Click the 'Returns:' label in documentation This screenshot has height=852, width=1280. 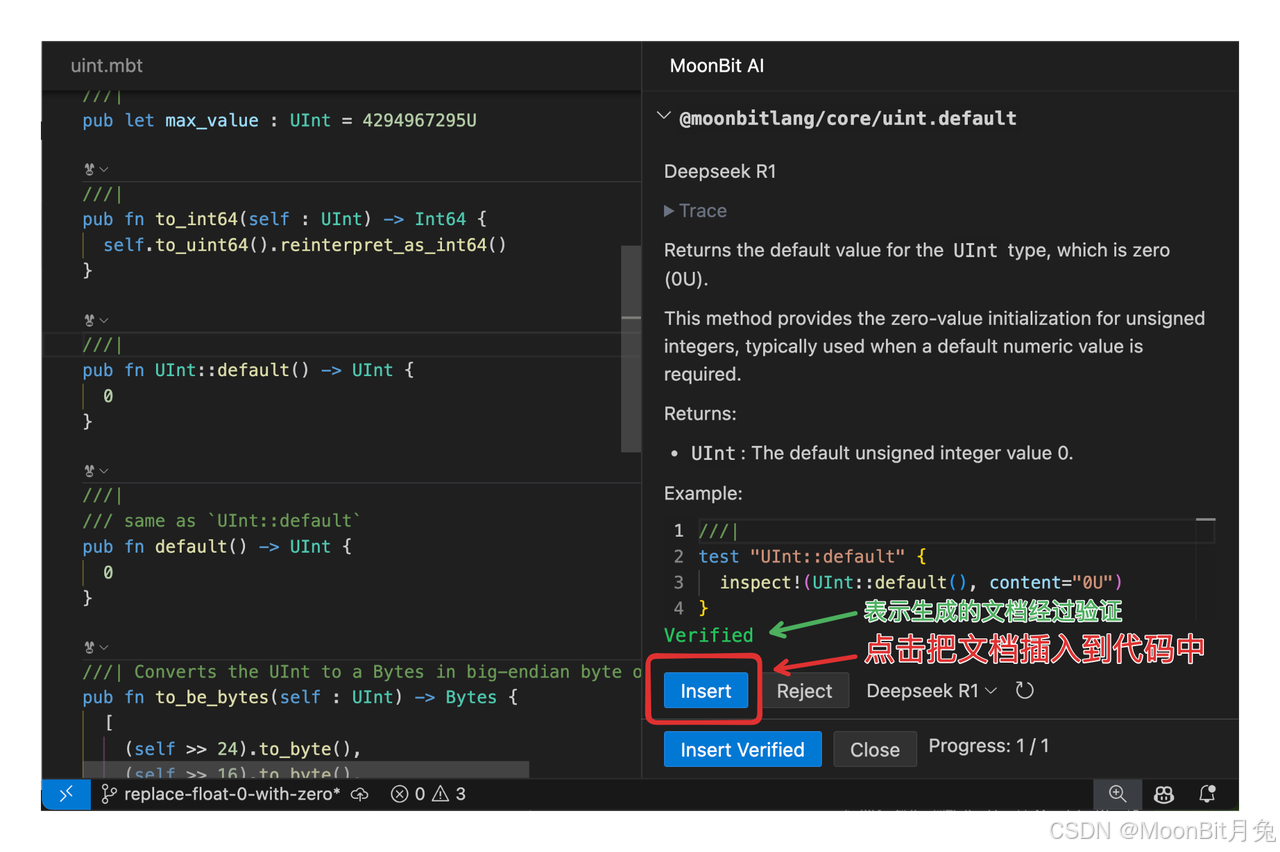click(700, 413)
